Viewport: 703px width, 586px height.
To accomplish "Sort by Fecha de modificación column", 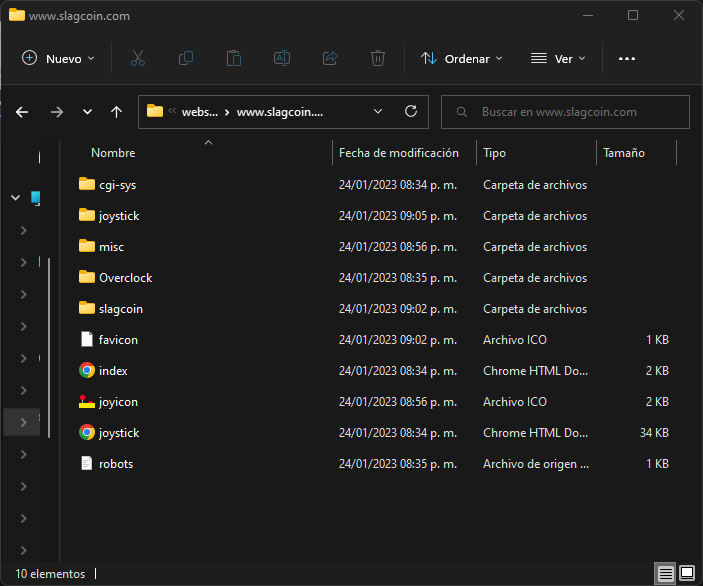I will click(x=399, y=153).
